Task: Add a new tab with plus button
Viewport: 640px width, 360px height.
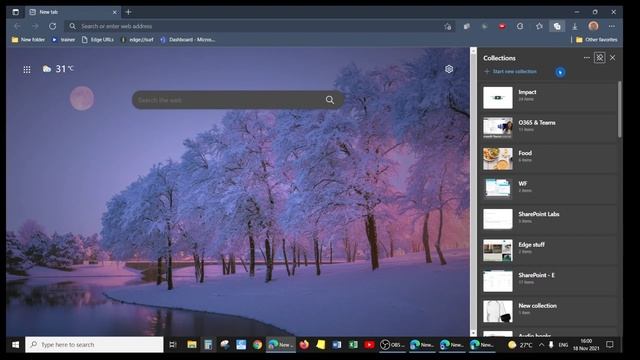Action: 129,12
